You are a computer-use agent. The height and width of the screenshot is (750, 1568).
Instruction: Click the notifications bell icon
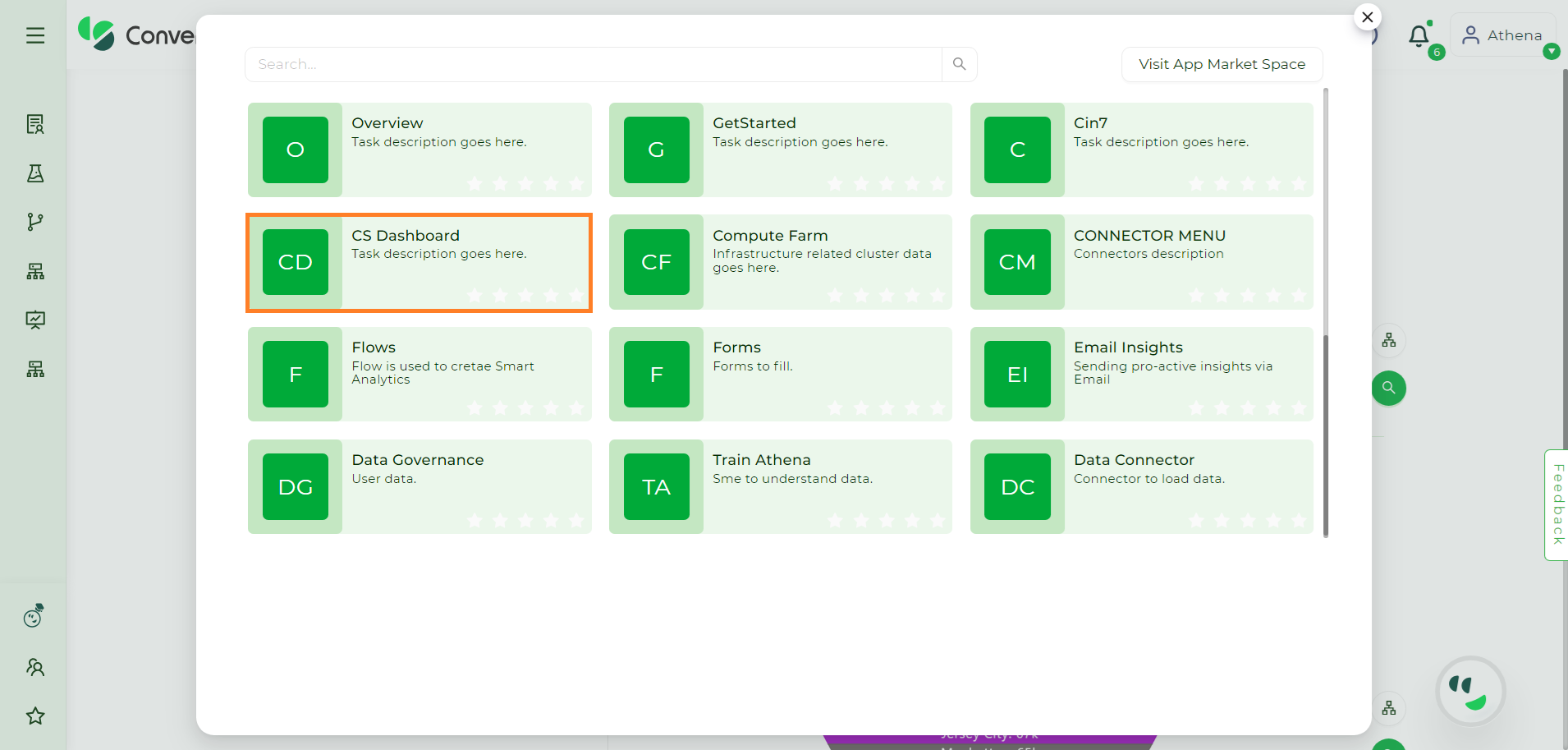tap(1419, 35)
